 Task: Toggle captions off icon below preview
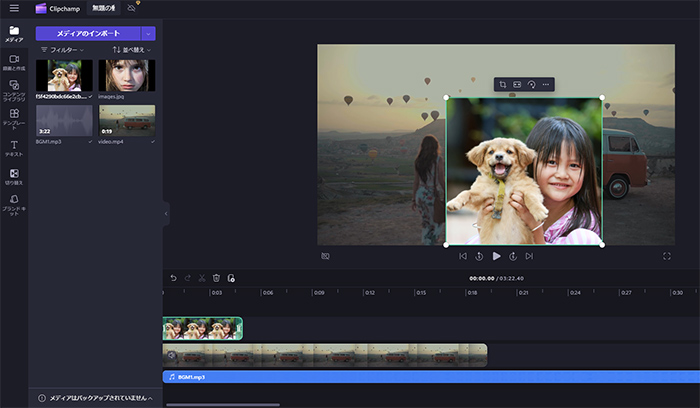click(x=325, y=256)
